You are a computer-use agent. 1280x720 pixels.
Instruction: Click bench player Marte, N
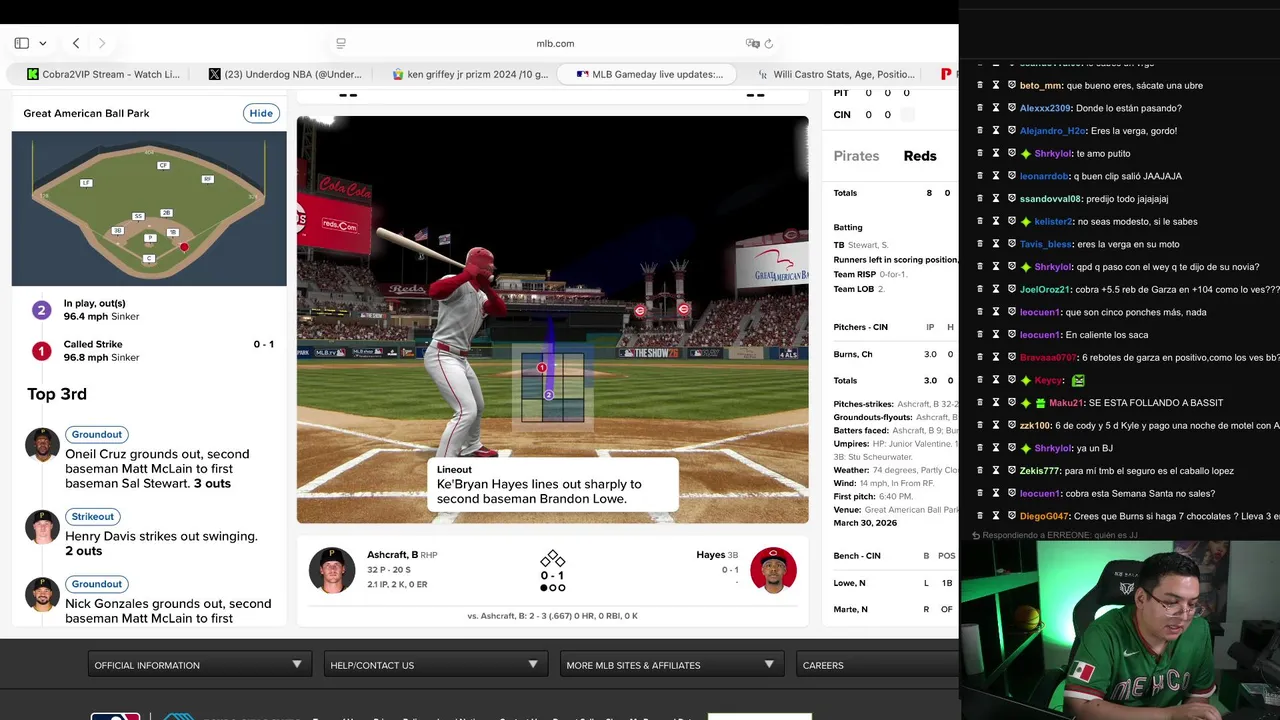[x=851, y=609]
